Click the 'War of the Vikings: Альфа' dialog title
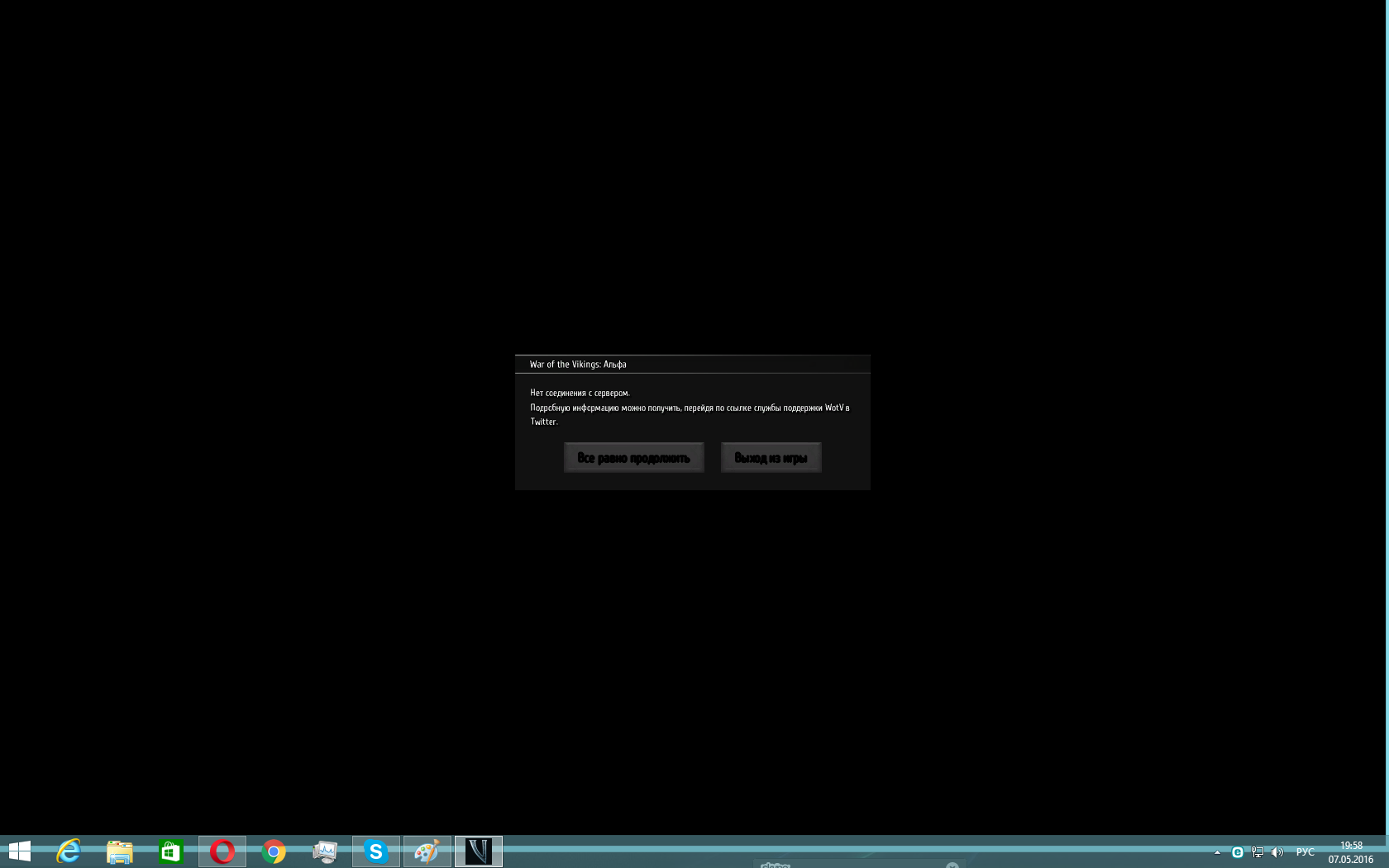1389x868 pixels. [578, 365]
